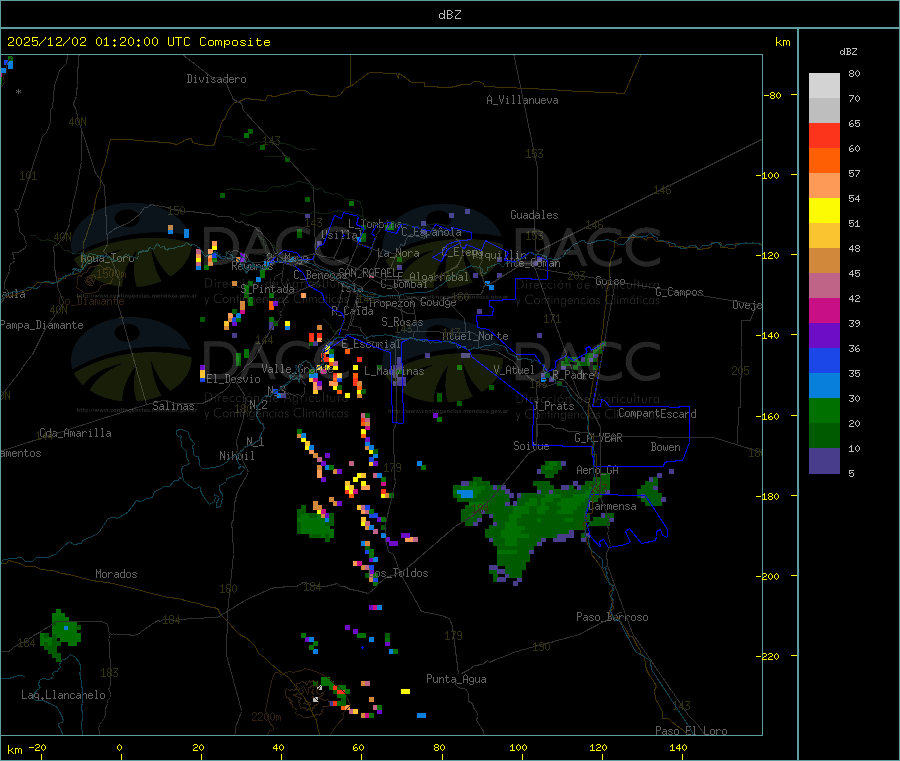900x761 pixels.
Task: Click the green echo at lower-left corner
Action: (x=59, y=634)
